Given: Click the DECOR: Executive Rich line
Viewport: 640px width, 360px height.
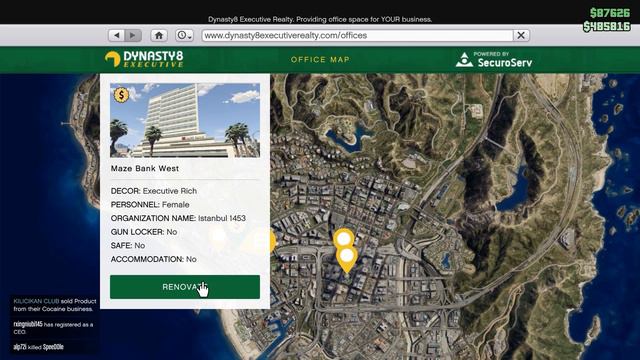Looking at the screenshot, I should pyautogui.click(x=154, y=191).
